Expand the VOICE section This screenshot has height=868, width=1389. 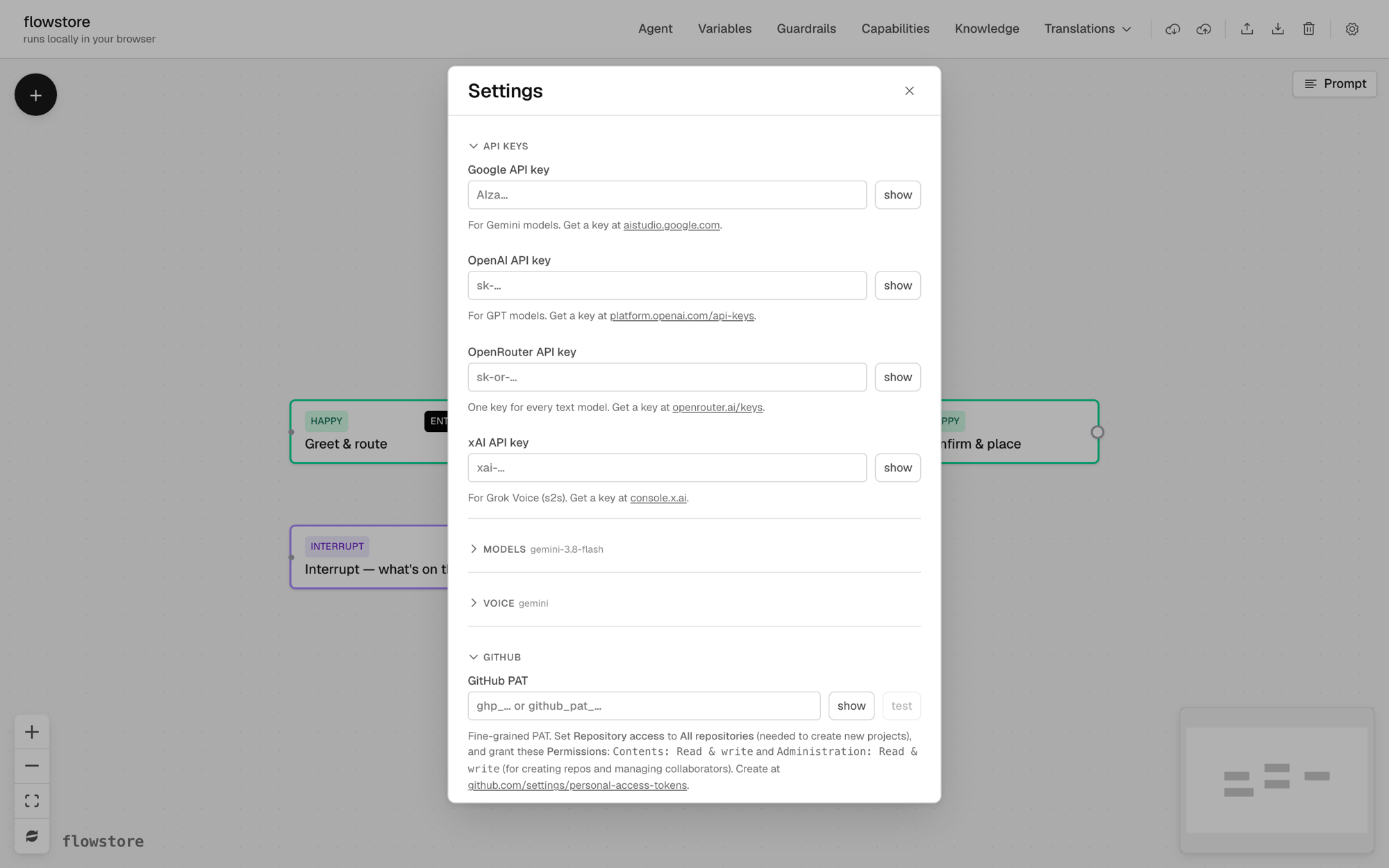click(492, 603)
